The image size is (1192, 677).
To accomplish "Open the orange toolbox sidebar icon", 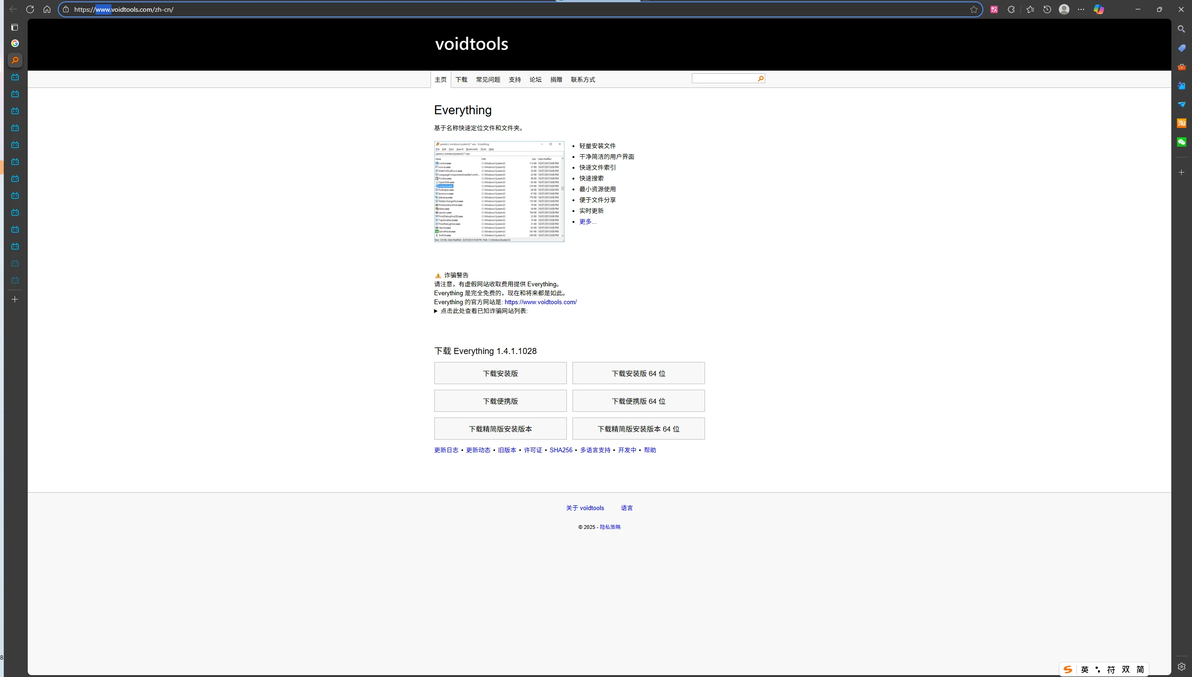I will click(x=1181, y=67).
